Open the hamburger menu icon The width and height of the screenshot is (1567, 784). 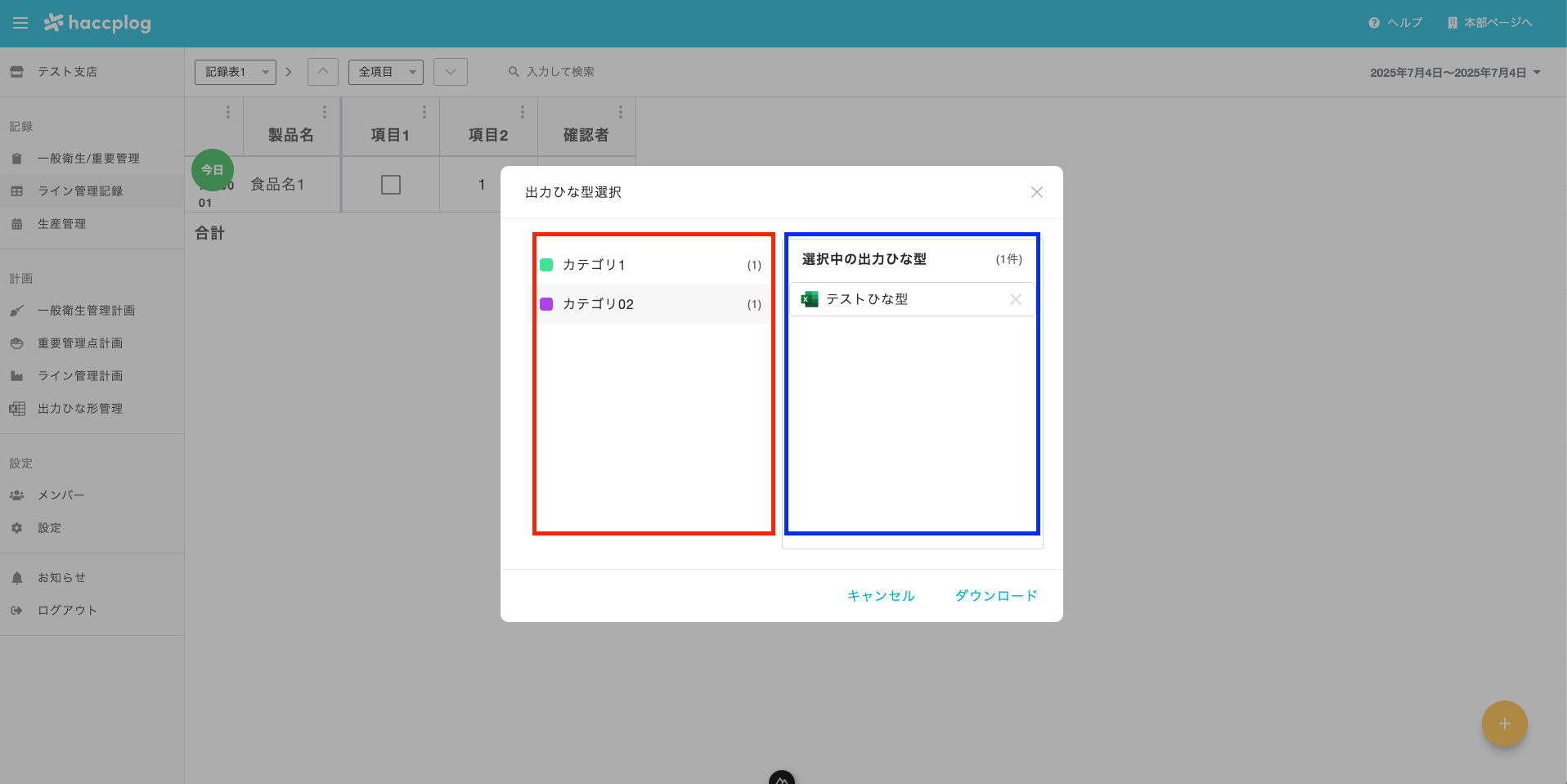20,23
